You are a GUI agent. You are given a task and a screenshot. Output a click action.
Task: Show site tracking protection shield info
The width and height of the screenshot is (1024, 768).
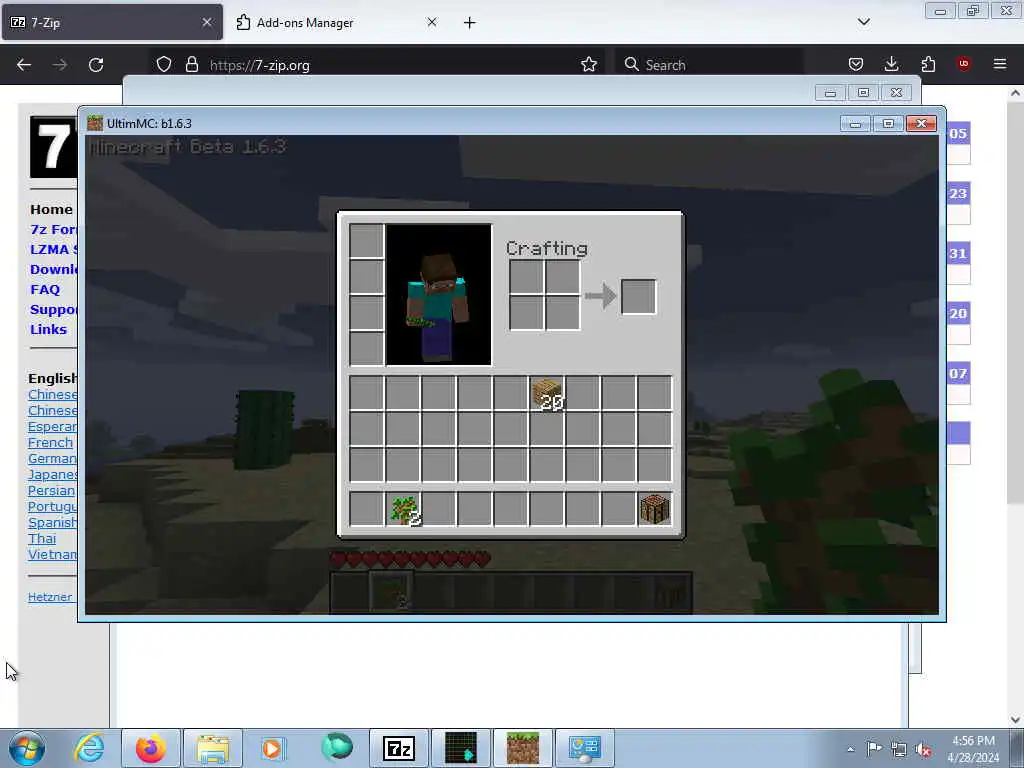(164, 65)
